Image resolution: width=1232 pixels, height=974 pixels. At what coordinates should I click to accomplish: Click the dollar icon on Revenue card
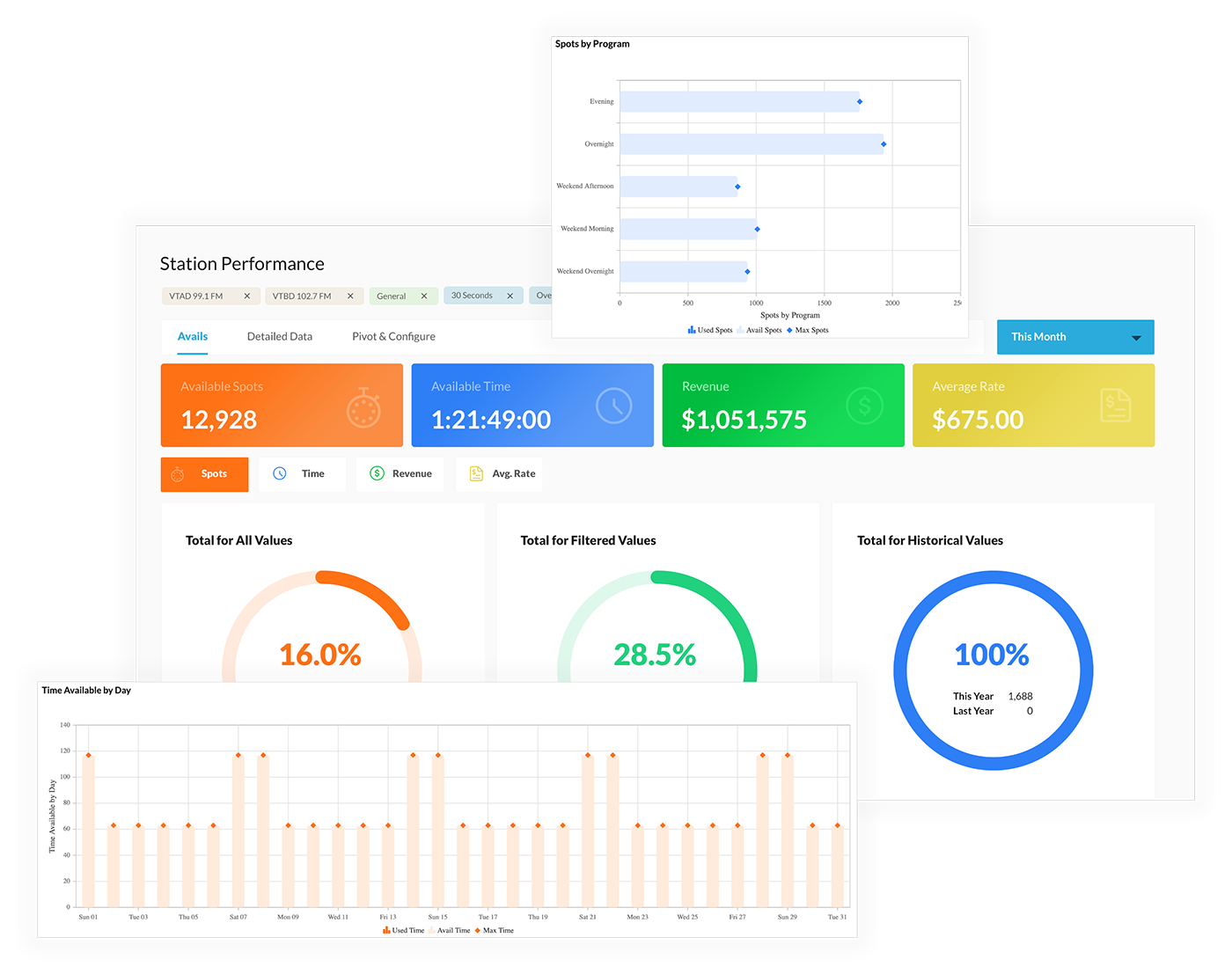click(864, 406)
